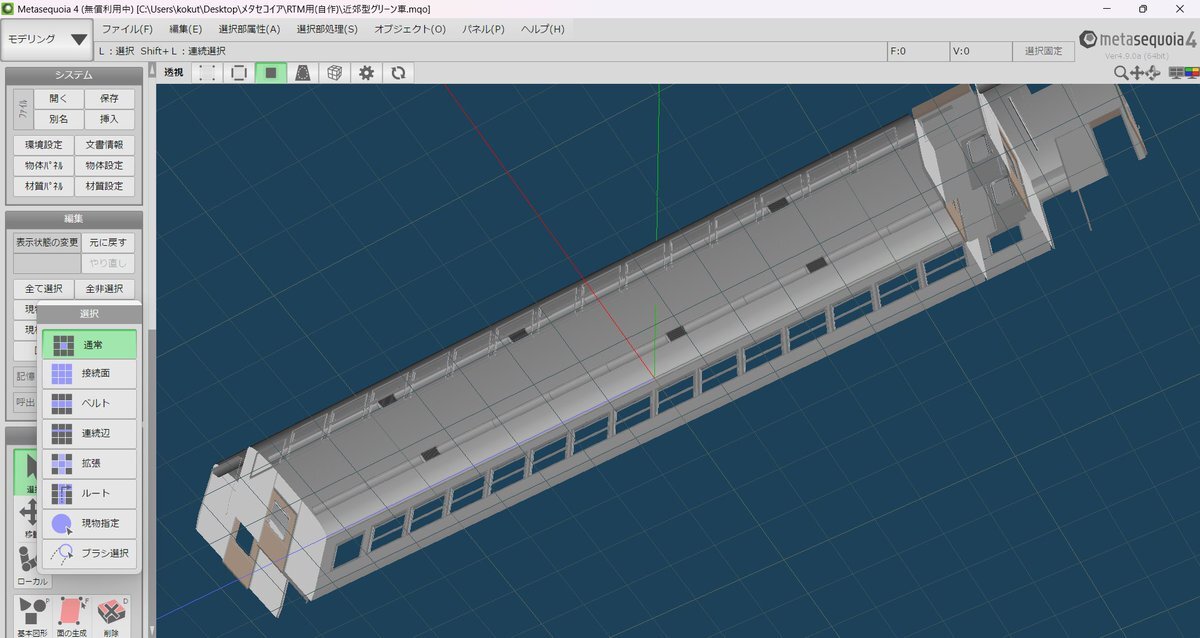This screenshot has width=1200, height=638.
Task: Click the 開く open file button
Action: 58,99
